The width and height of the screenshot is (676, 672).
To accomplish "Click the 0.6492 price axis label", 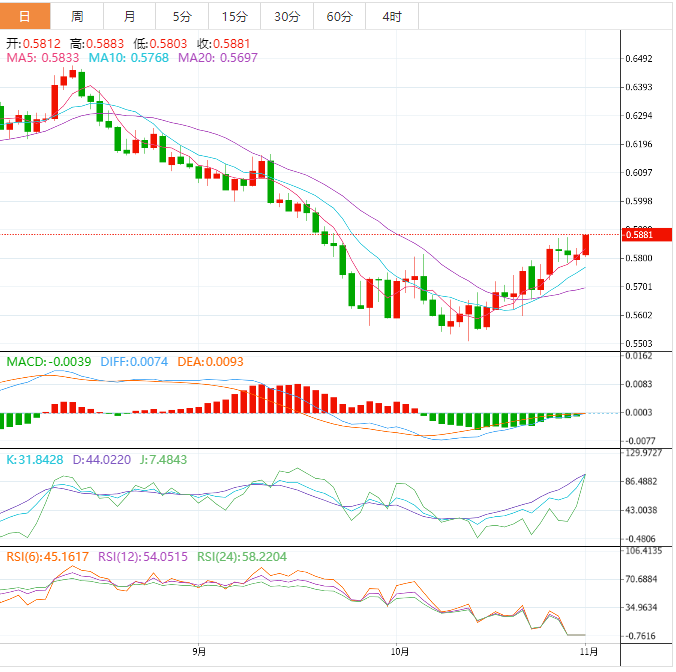I will pos(639,59).
